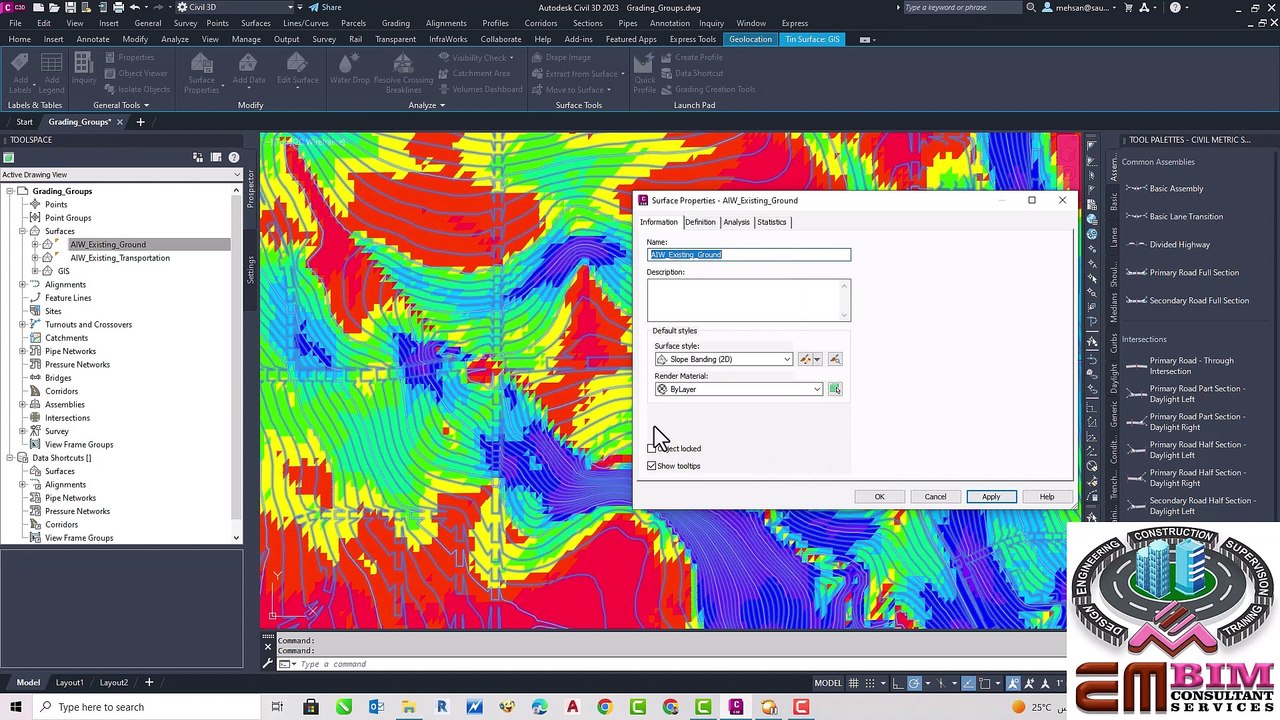Image resolution: width=1280 pixels, height=720 pixels.
Task: Expand the Alignments tree node
Action: pos(23,284)
